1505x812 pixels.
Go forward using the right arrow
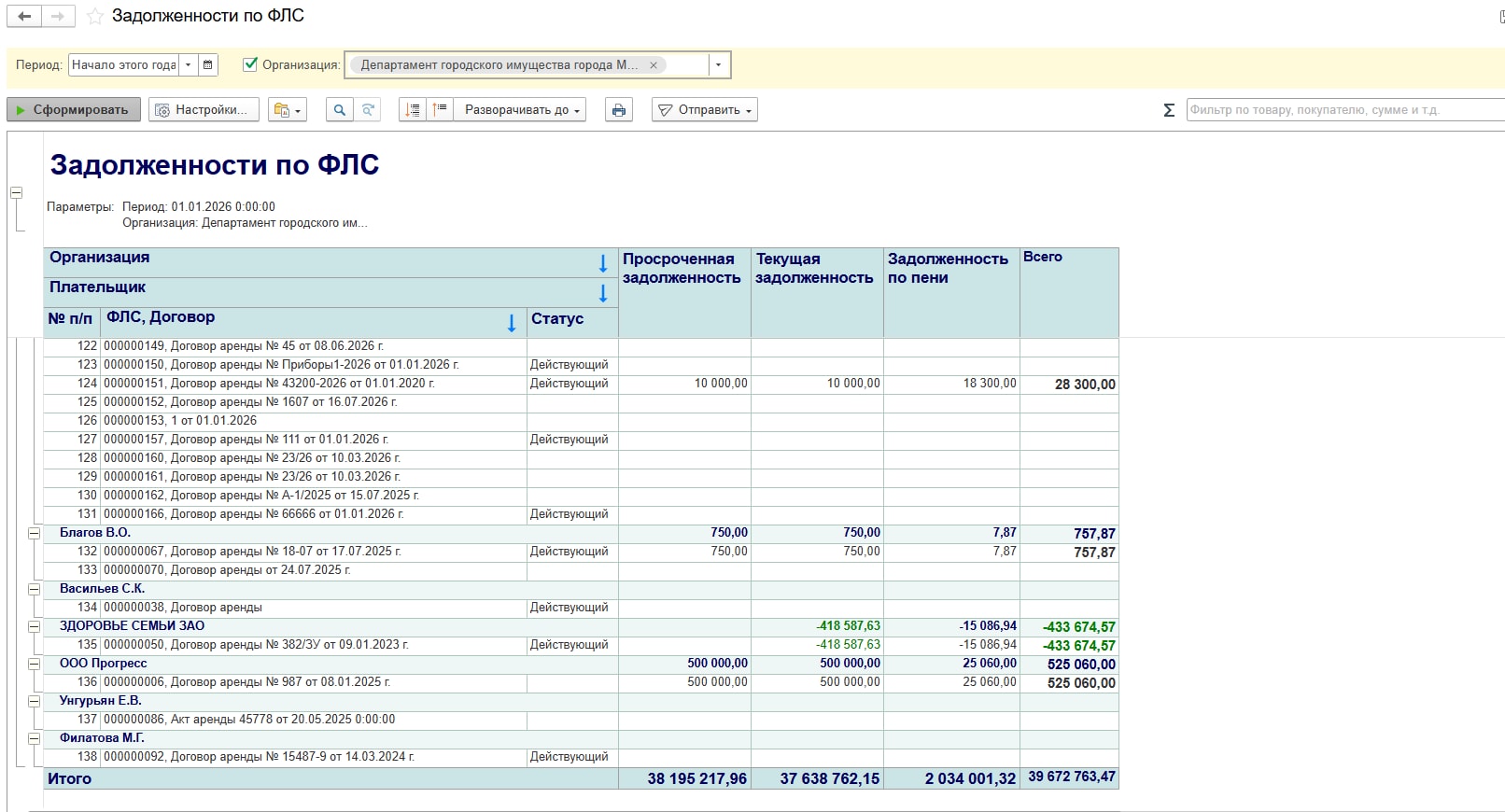58,17
